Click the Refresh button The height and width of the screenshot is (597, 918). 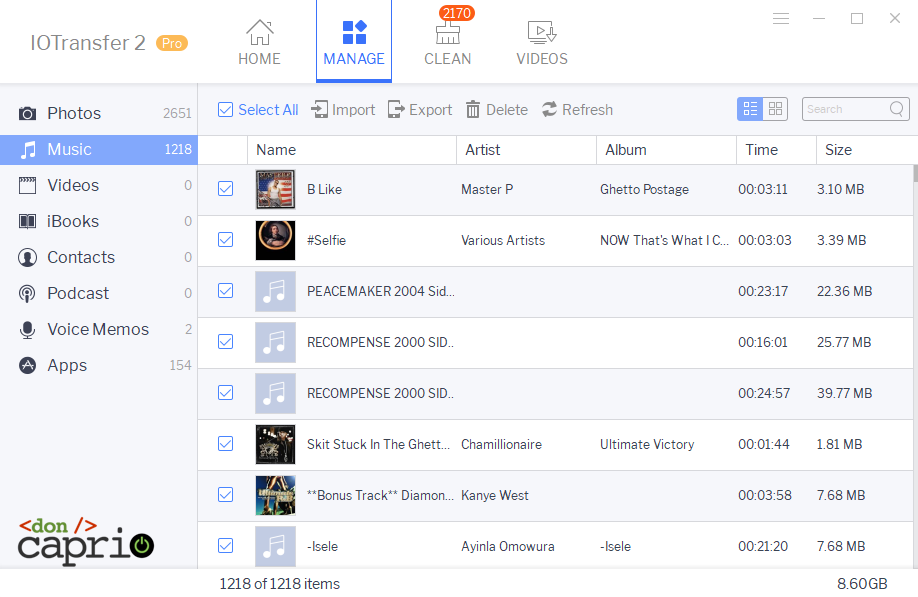[x=577, y=109]
